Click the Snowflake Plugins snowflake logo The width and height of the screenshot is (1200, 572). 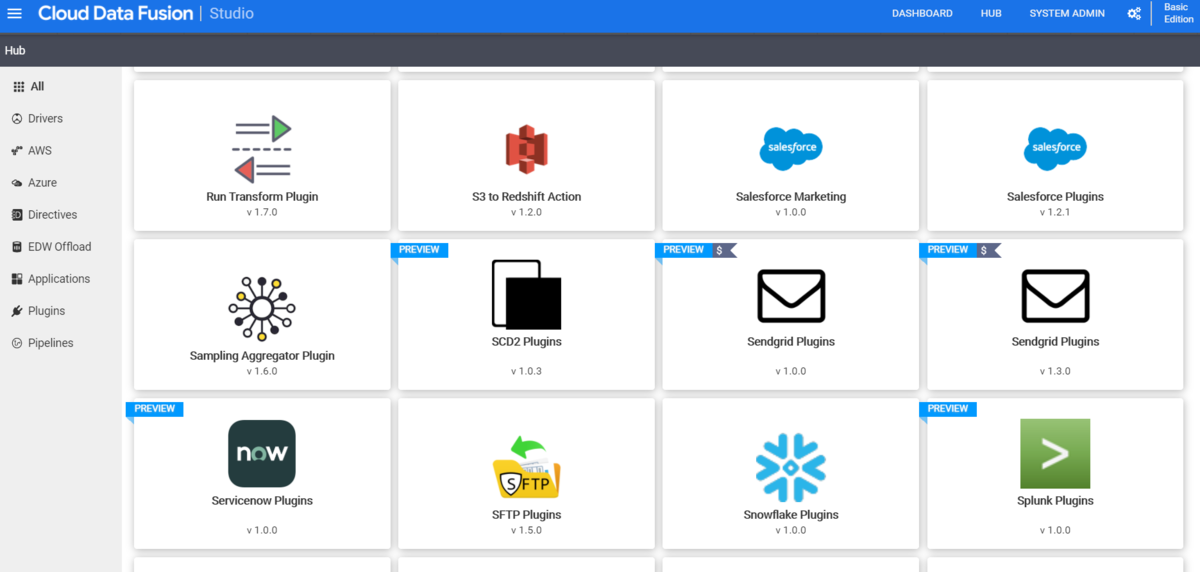791,468
